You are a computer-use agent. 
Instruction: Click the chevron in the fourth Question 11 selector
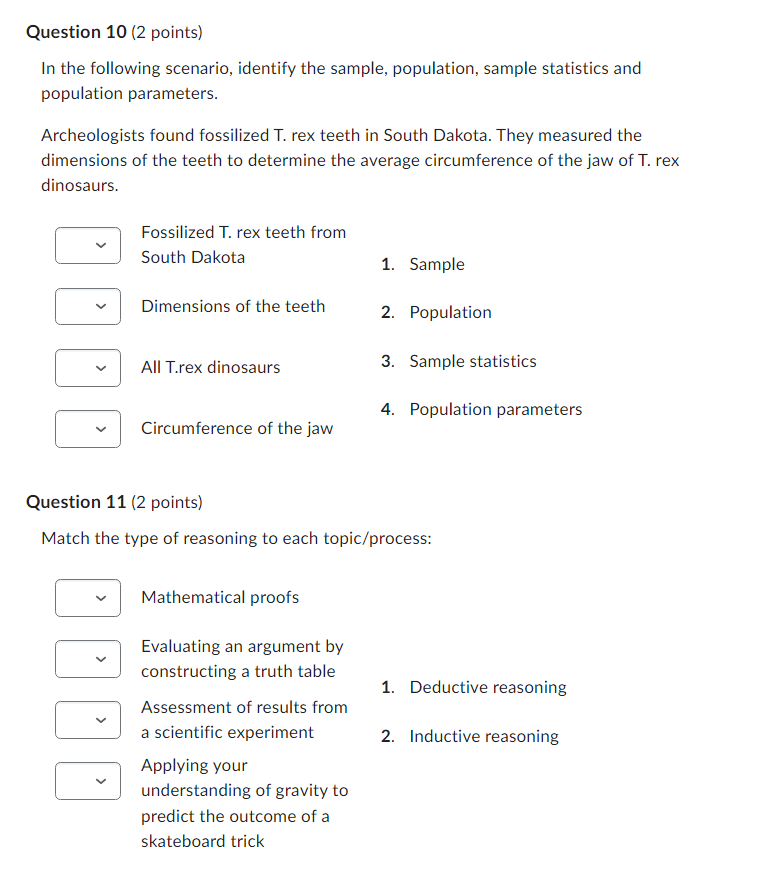pos(100,781)
